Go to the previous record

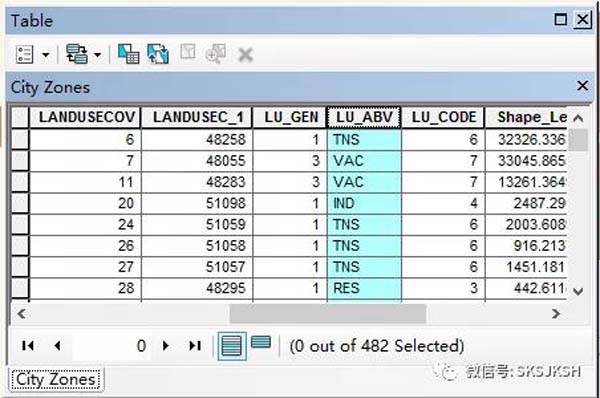(57, 346)
